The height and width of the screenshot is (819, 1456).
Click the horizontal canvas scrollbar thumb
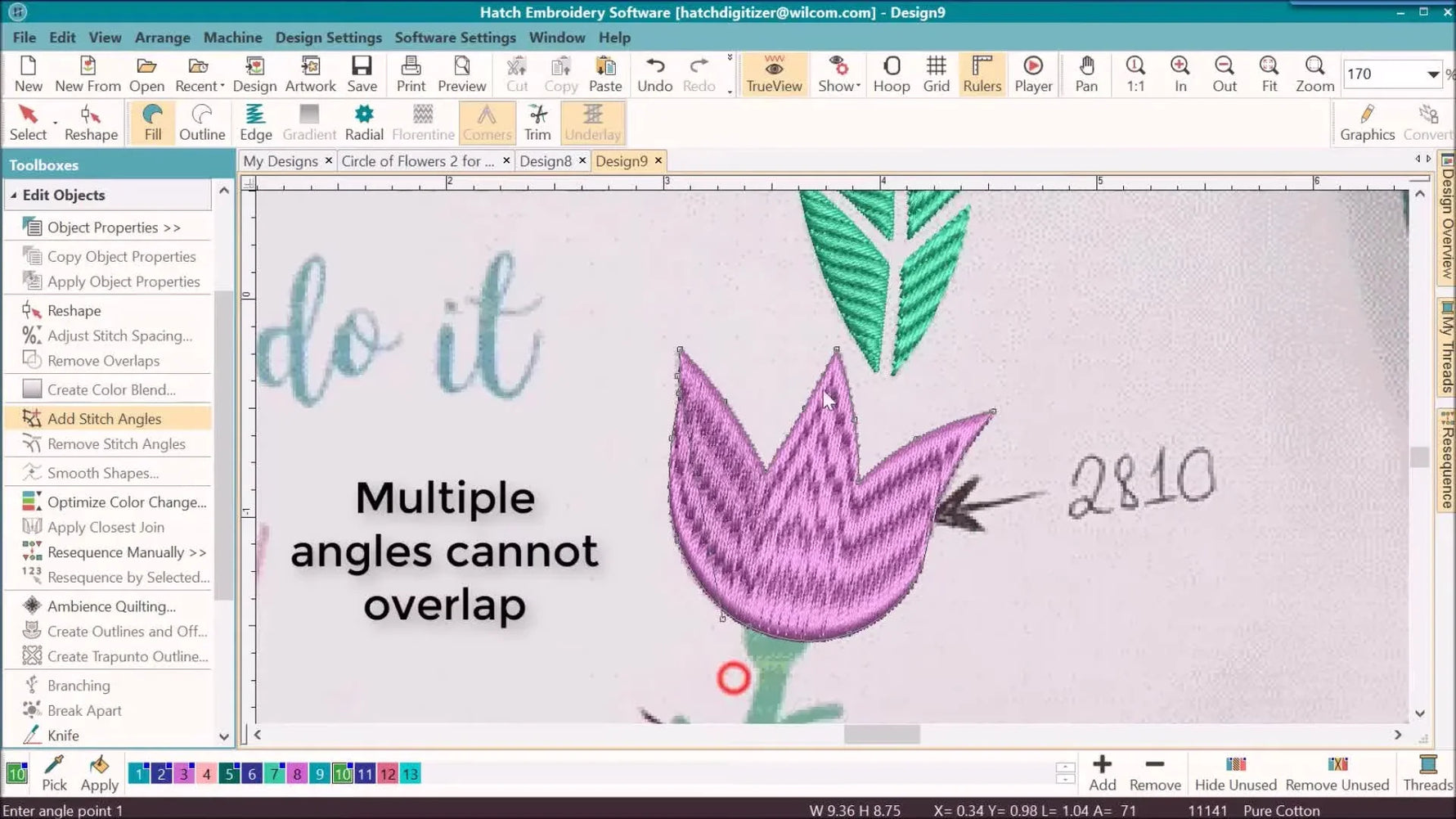point(881,735)
